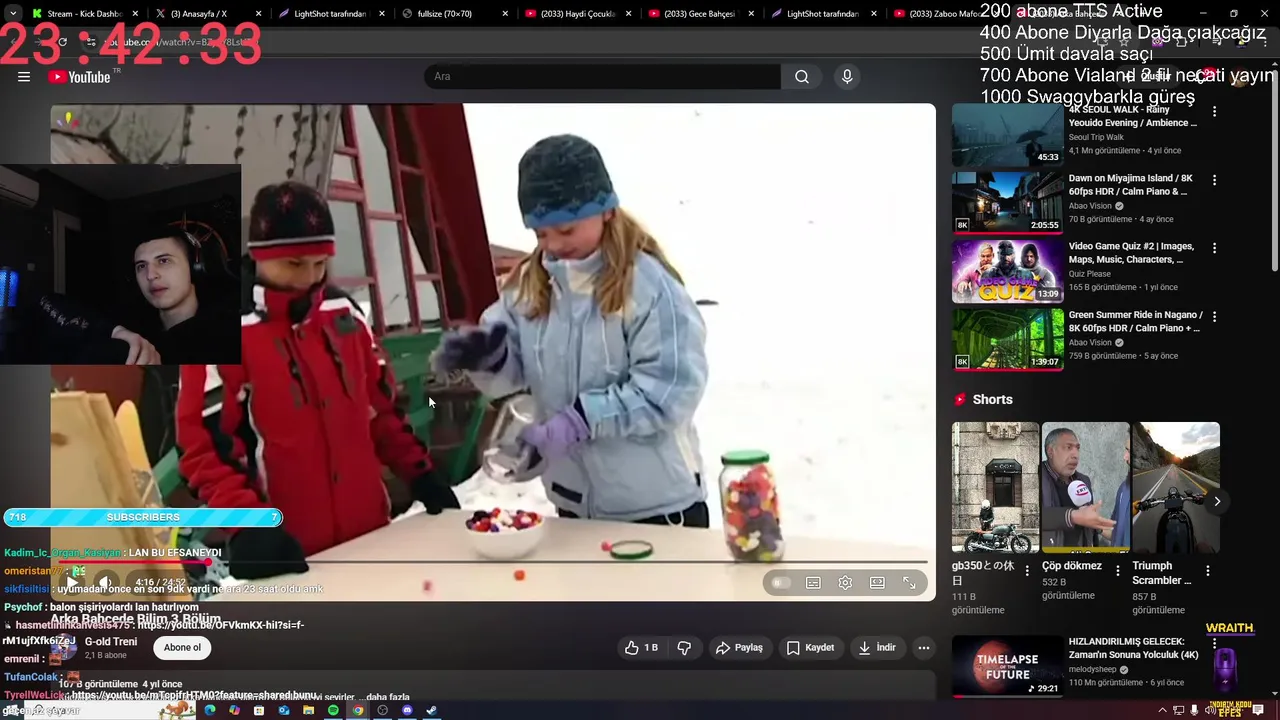Click the search magnifier button

802,77
